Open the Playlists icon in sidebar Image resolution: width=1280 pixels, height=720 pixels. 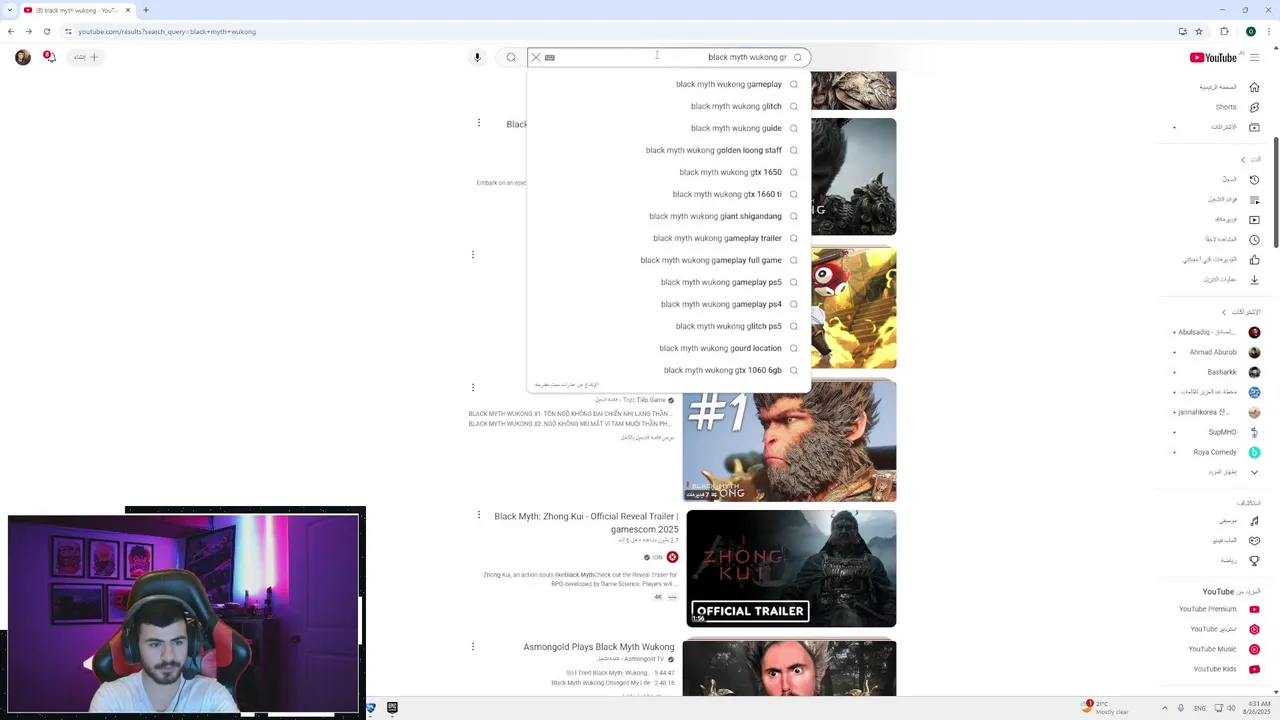(1254, 200)
